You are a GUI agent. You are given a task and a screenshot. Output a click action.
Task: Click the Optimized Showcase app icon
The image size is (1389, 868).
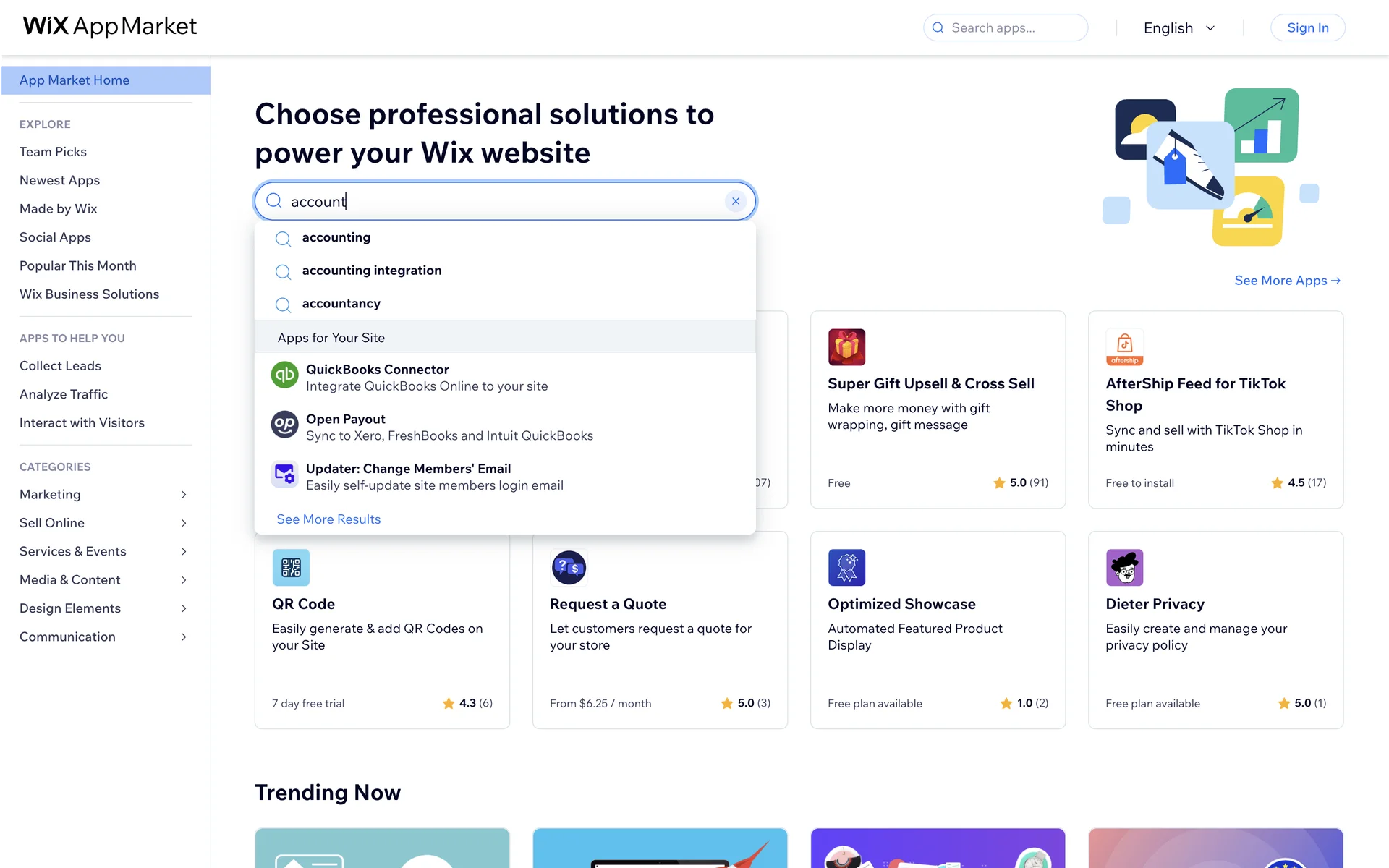(x=846, y=568)
